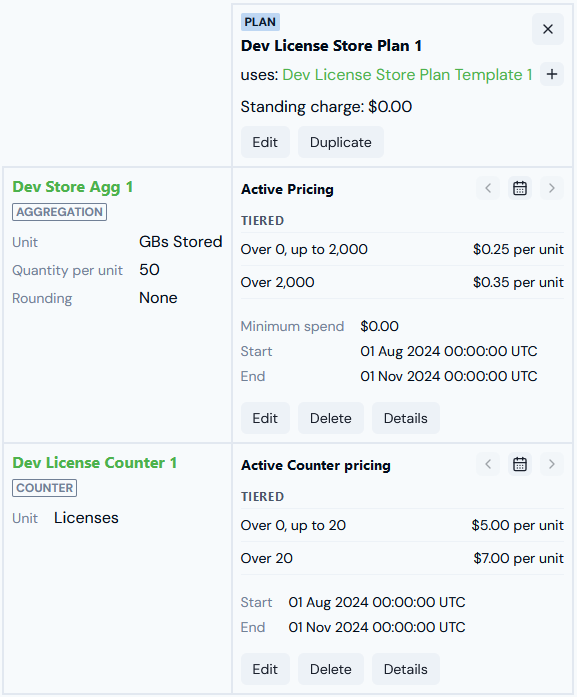Go to previous Active Pricing period arrow
The width and height of the screenshot is (577, 697).
pos(488,188)
